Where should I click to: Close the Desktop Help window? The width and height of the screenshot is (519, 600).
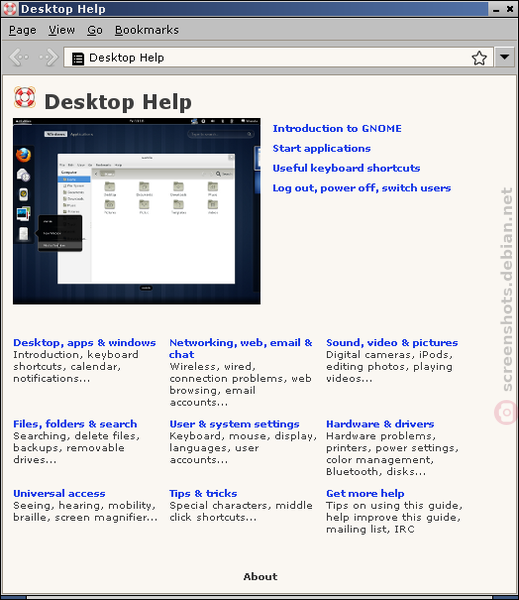tap(510, 9)
